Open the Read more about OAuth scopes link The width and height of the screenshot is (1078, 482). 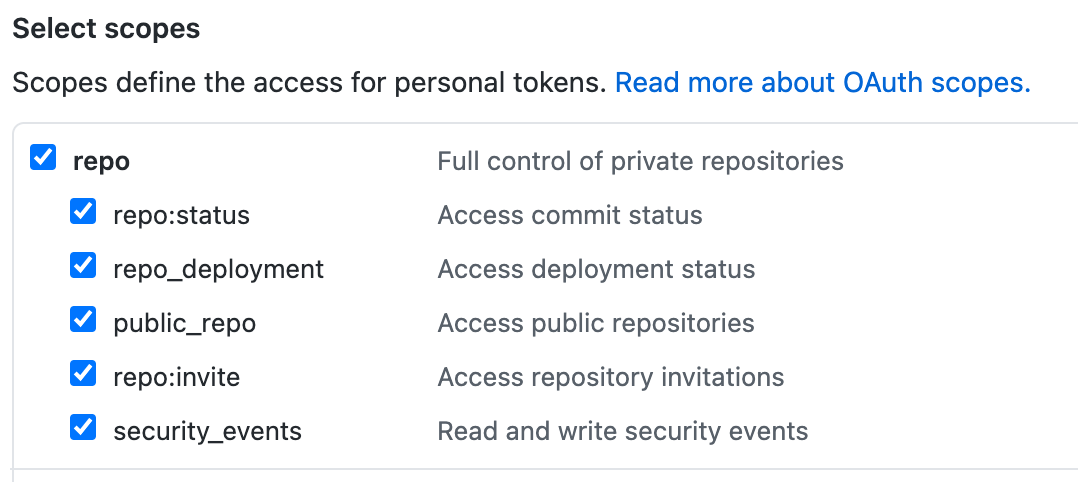pos(822,82)
